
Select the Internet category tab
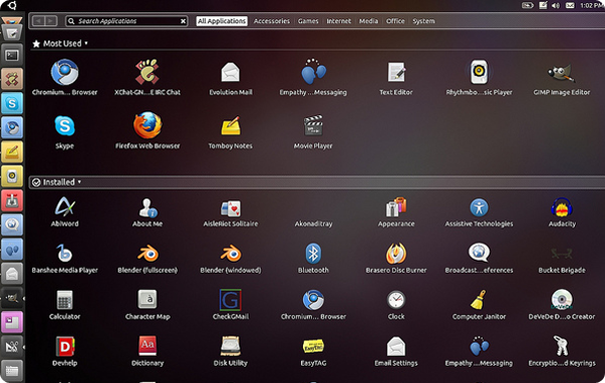(x=338, y=21)
